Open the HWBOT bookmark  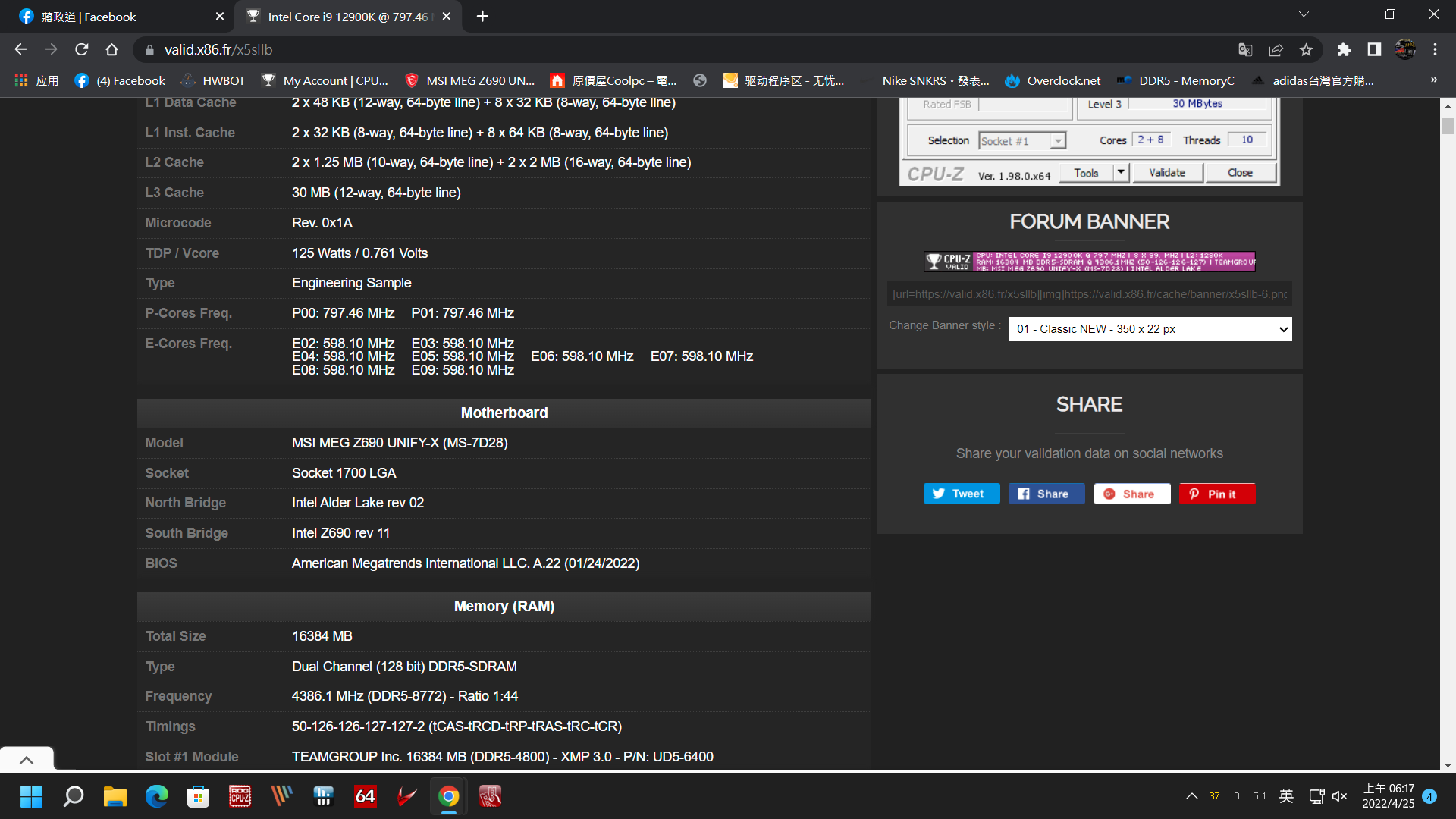point(213,80)
